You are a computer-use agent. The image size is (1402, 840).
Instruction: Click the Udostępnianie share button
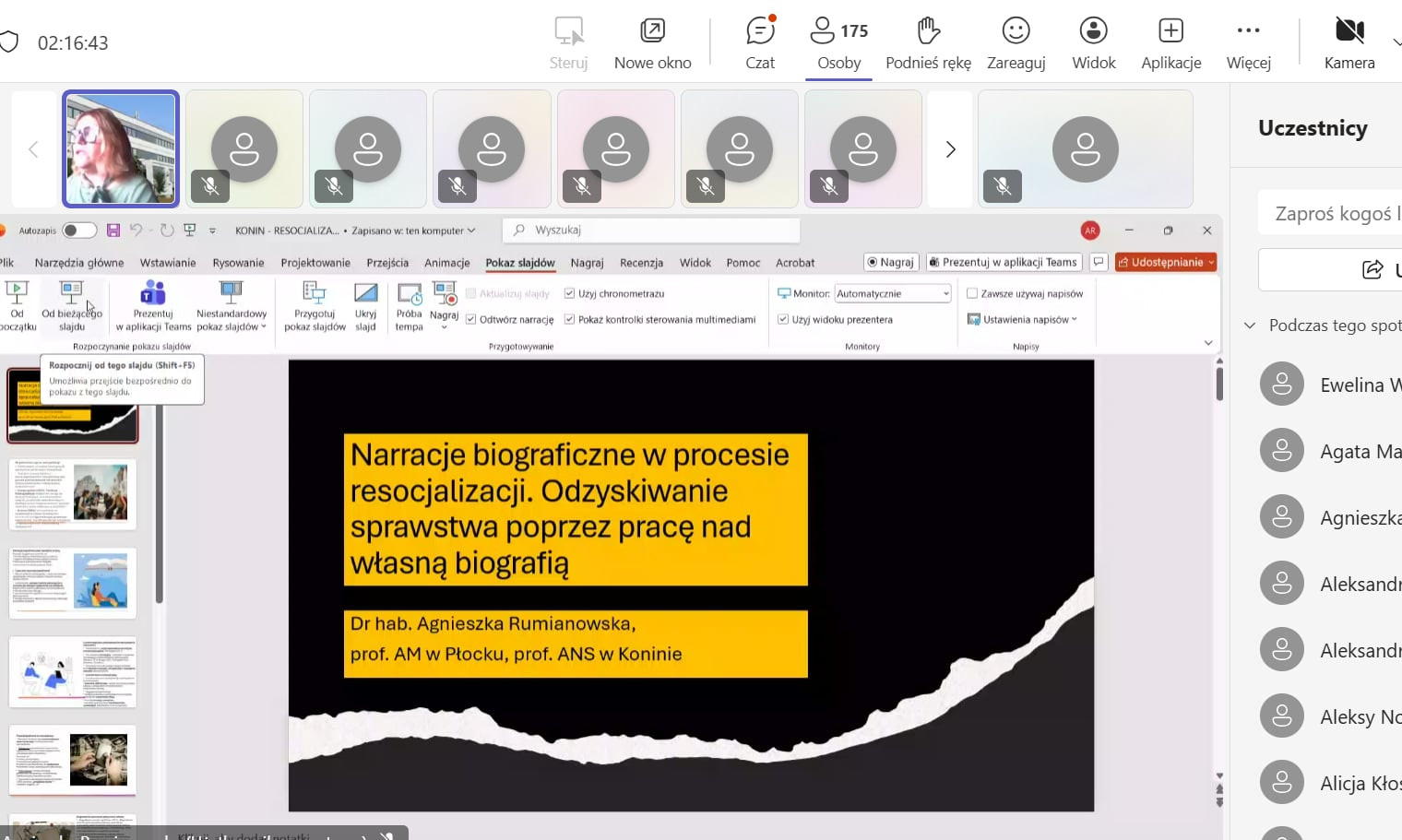click(1166, 263)
